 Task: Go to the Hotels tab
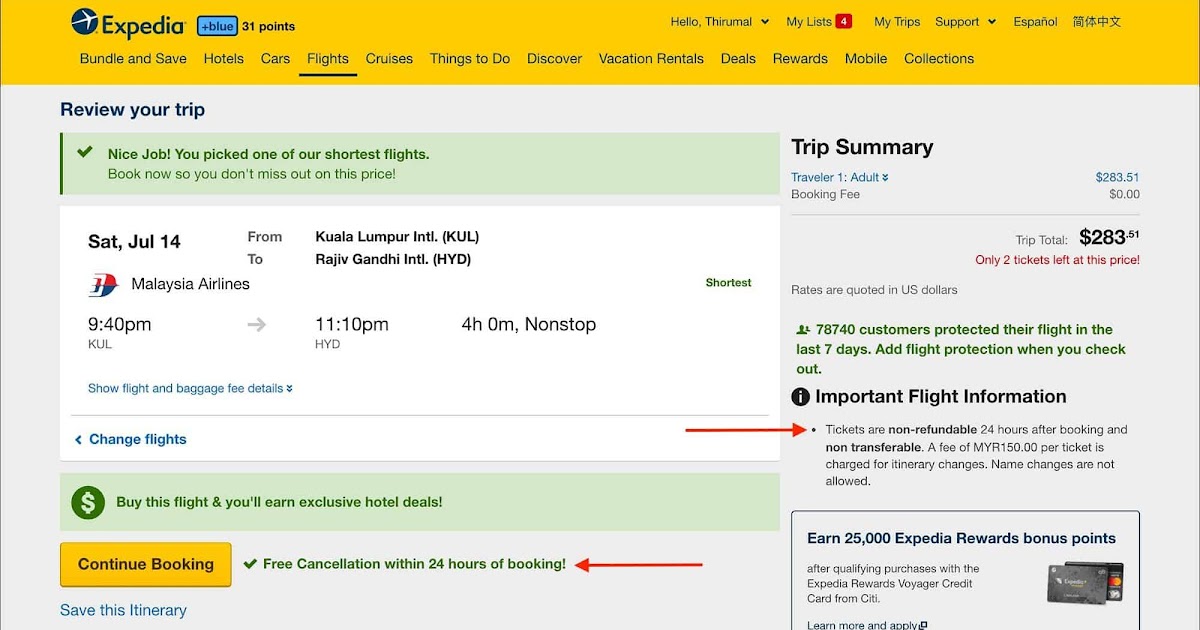click(x=224, y=58)
